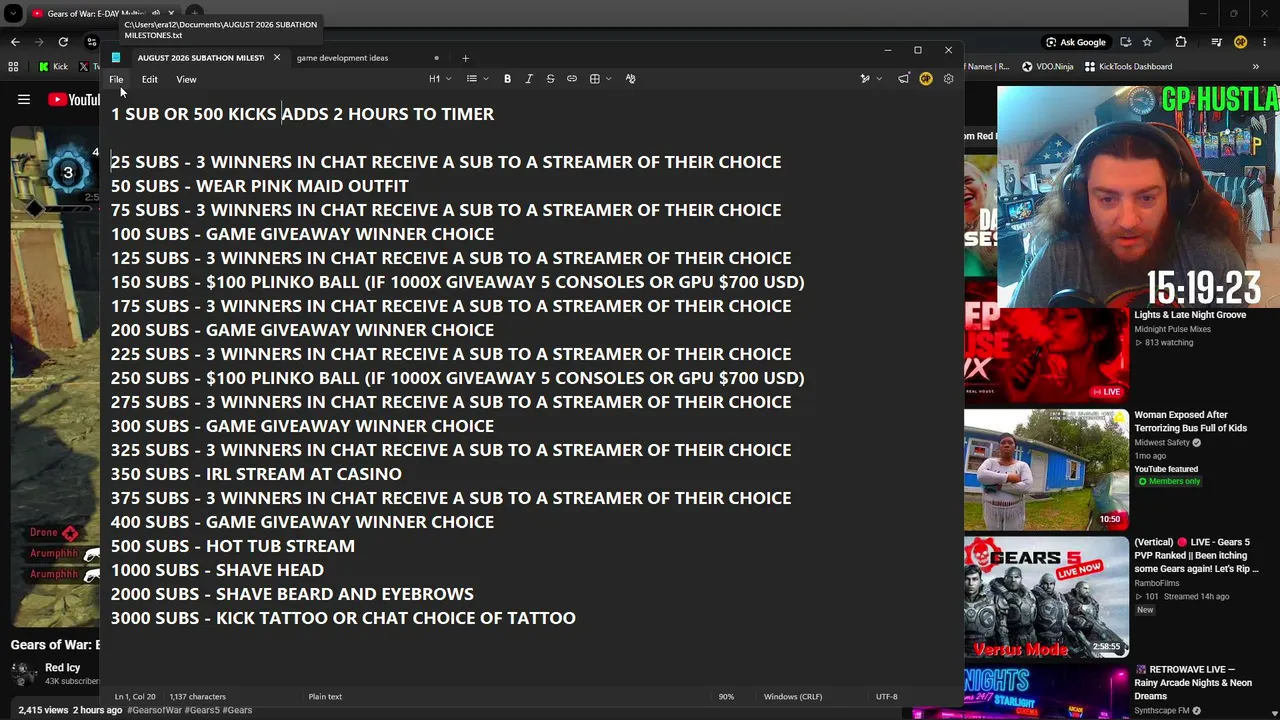
Task: Click the Ln 1, Col 20 status indicator
Action: pos(135,696)
